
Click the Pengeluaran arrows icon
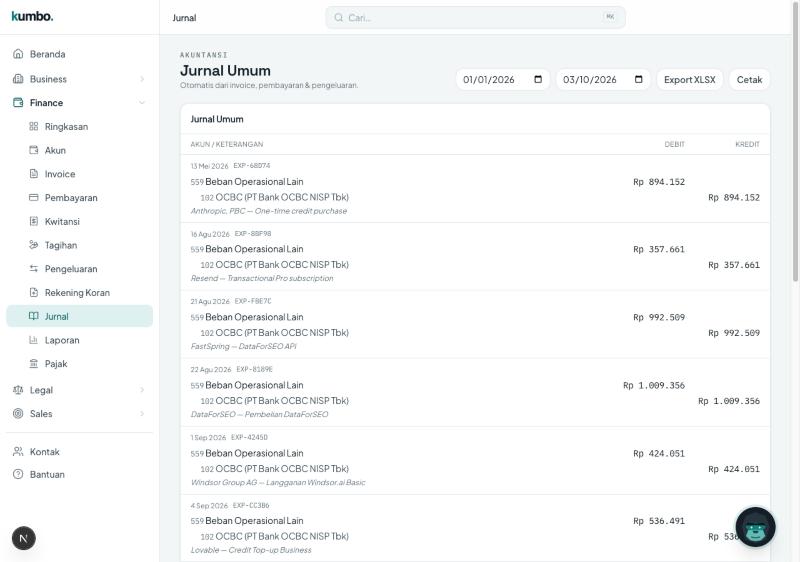tap(34, 268)
